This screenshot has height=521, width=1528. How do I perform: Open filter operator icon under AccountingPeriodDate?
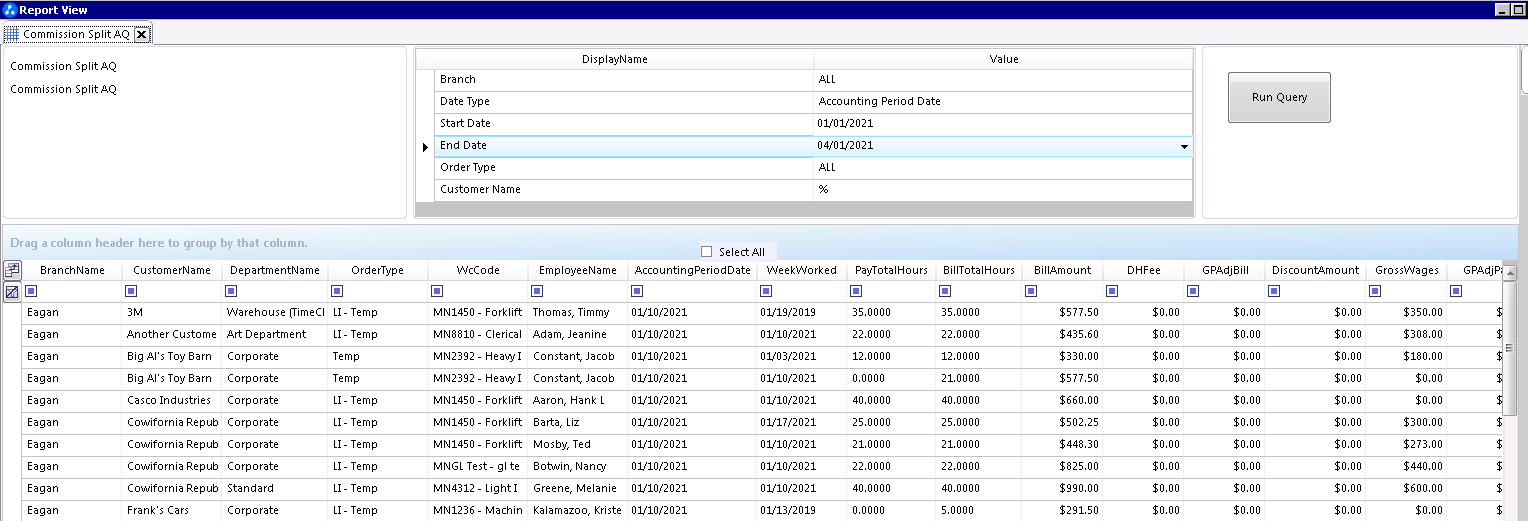click(x=639, y=292)
